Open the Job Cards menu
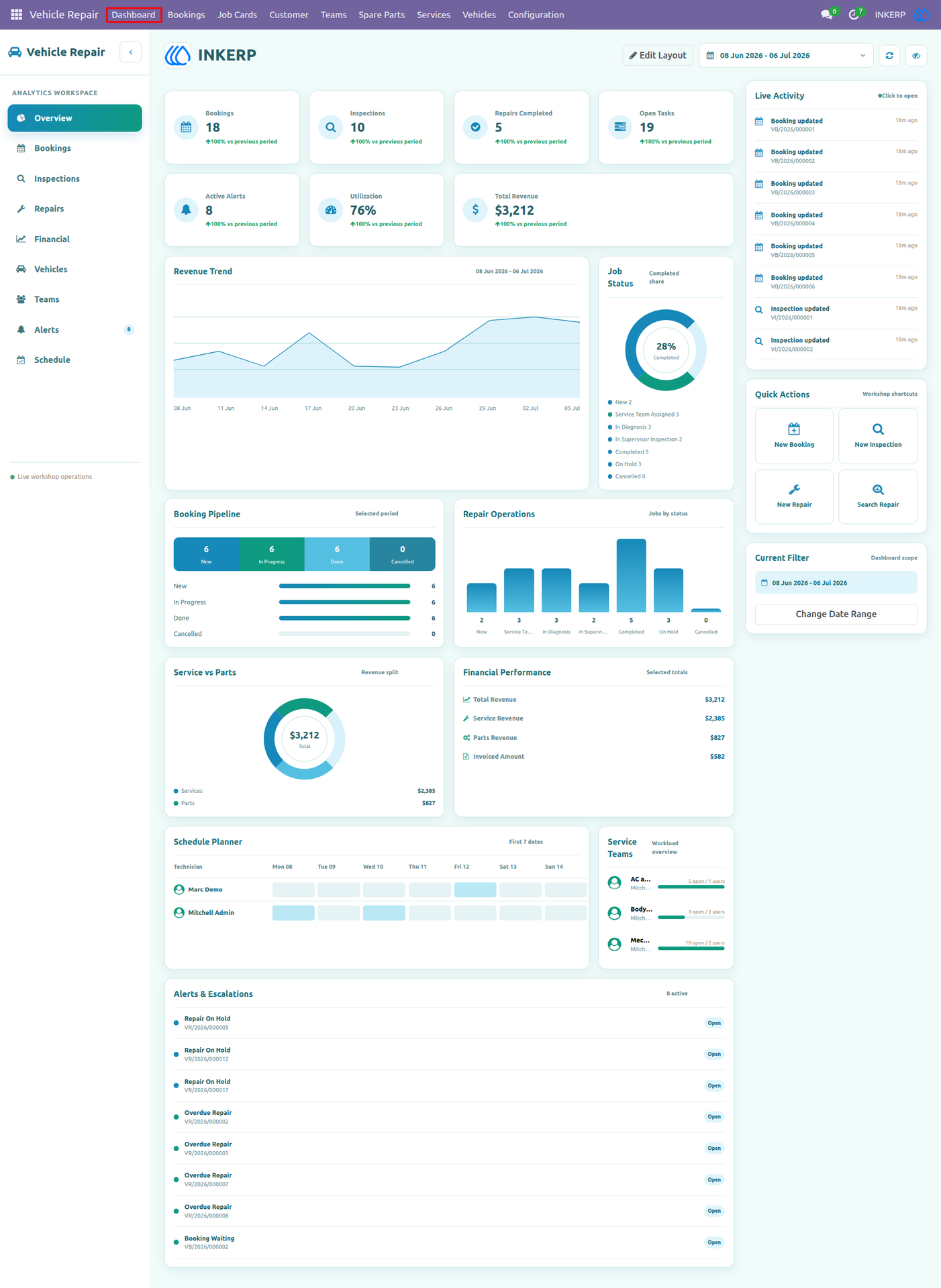The image size is (941, 1288). tap(237, 15)
